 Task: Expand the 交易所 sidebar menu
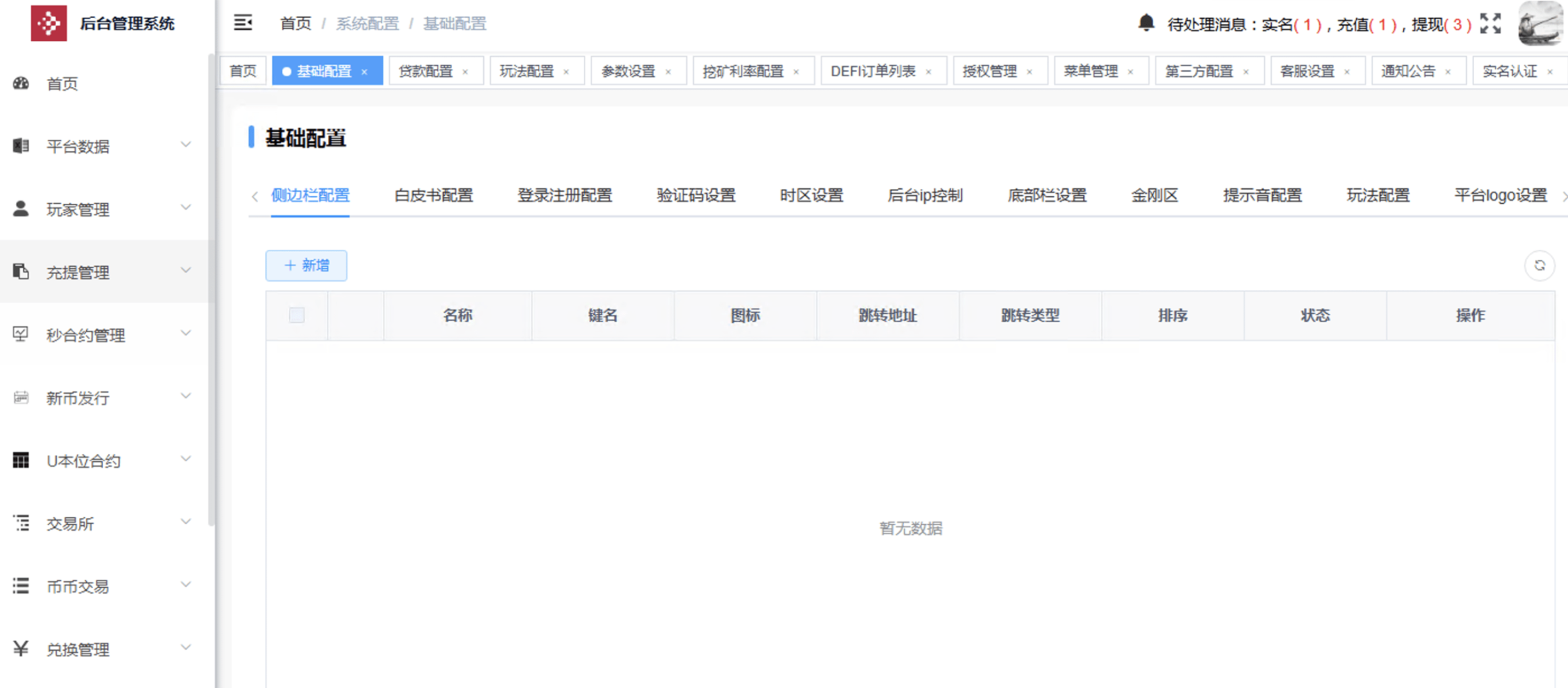click(x=186, y=522)
